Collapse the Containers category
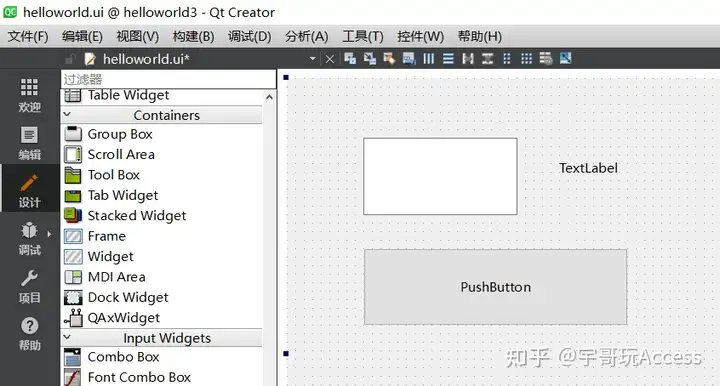Screen dimensions: 720x386 point(67,114)
